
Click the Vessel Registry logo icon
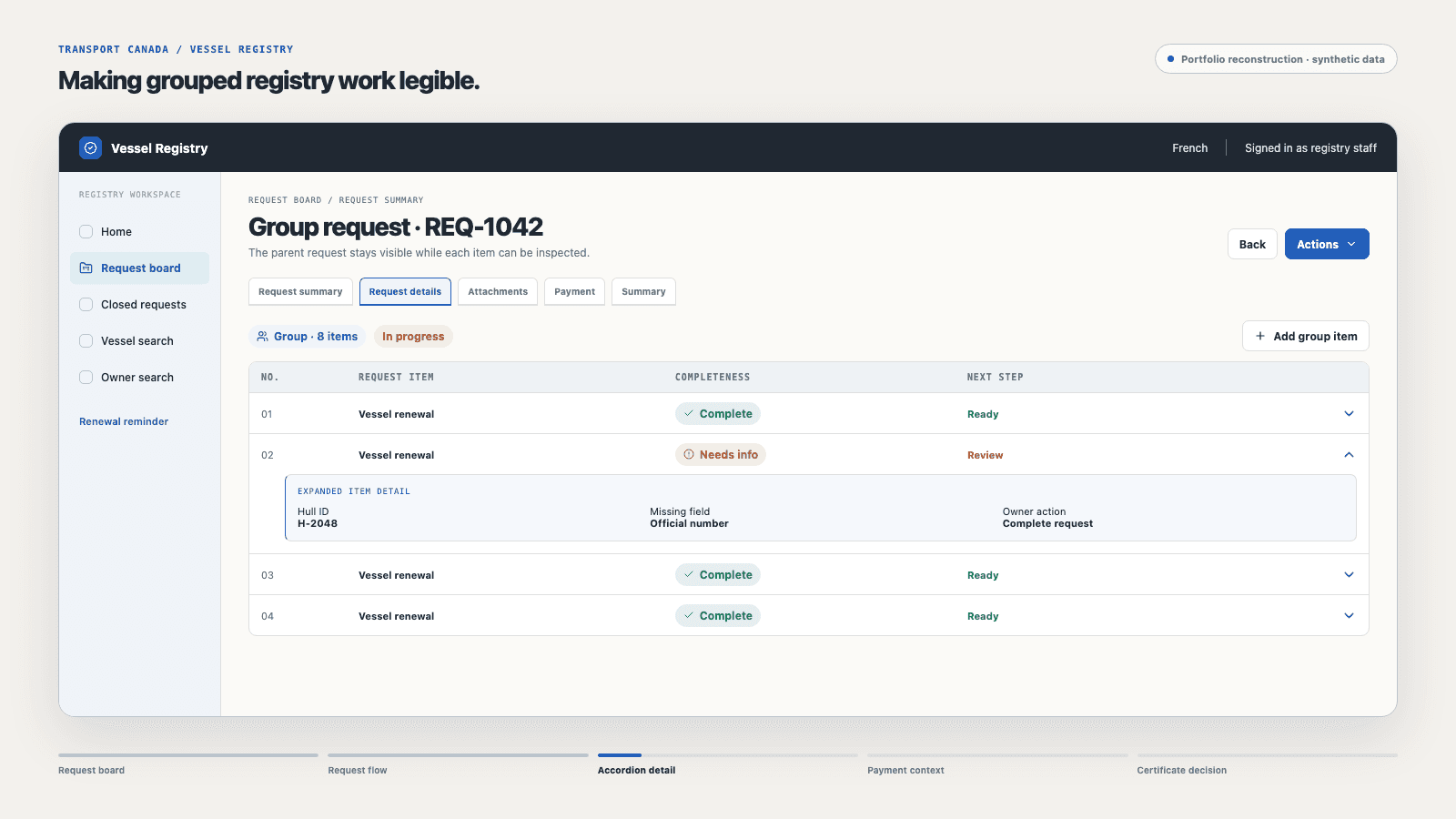(90, 147)
